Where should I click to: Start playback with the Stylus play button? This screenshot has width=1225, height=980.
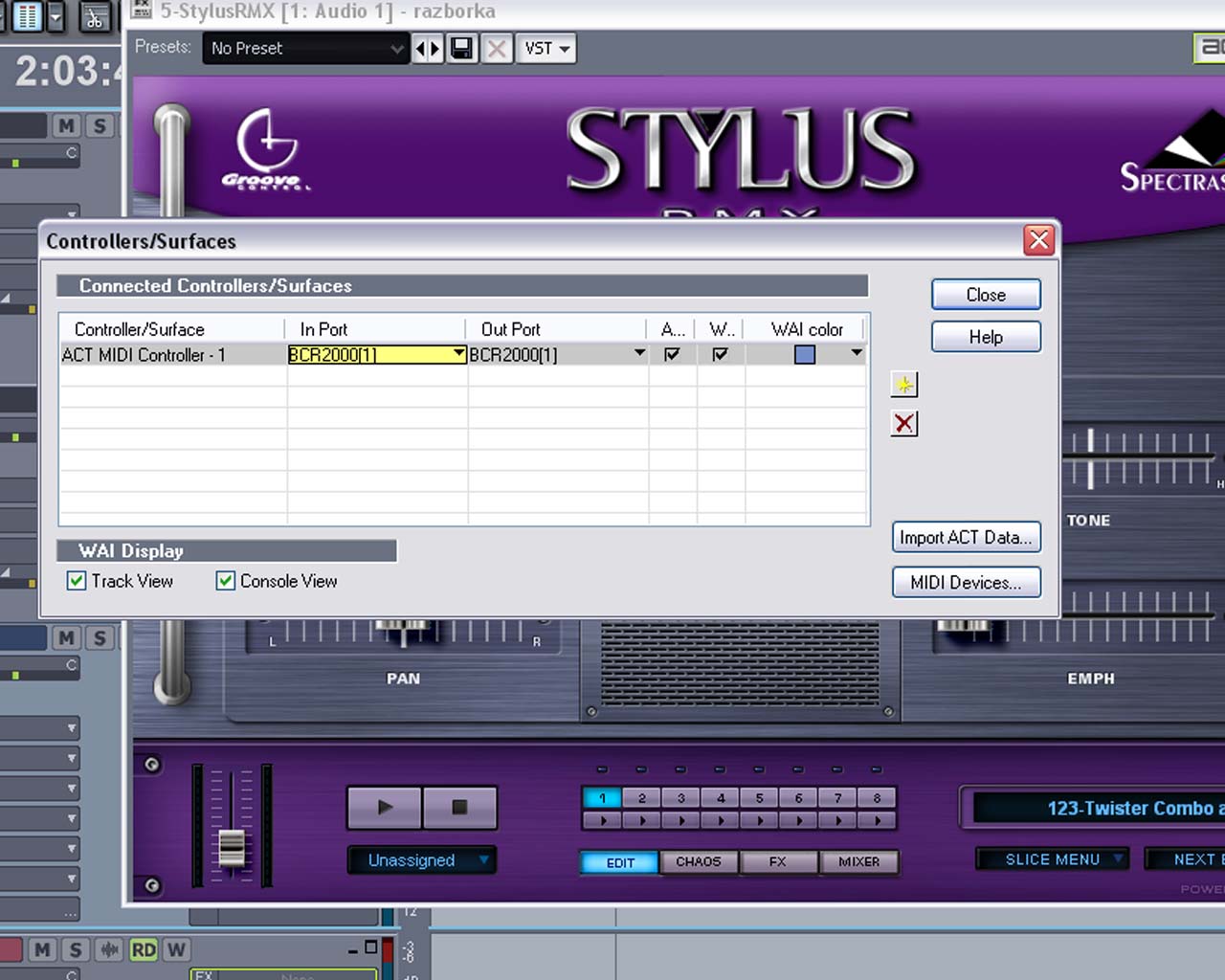385,807
